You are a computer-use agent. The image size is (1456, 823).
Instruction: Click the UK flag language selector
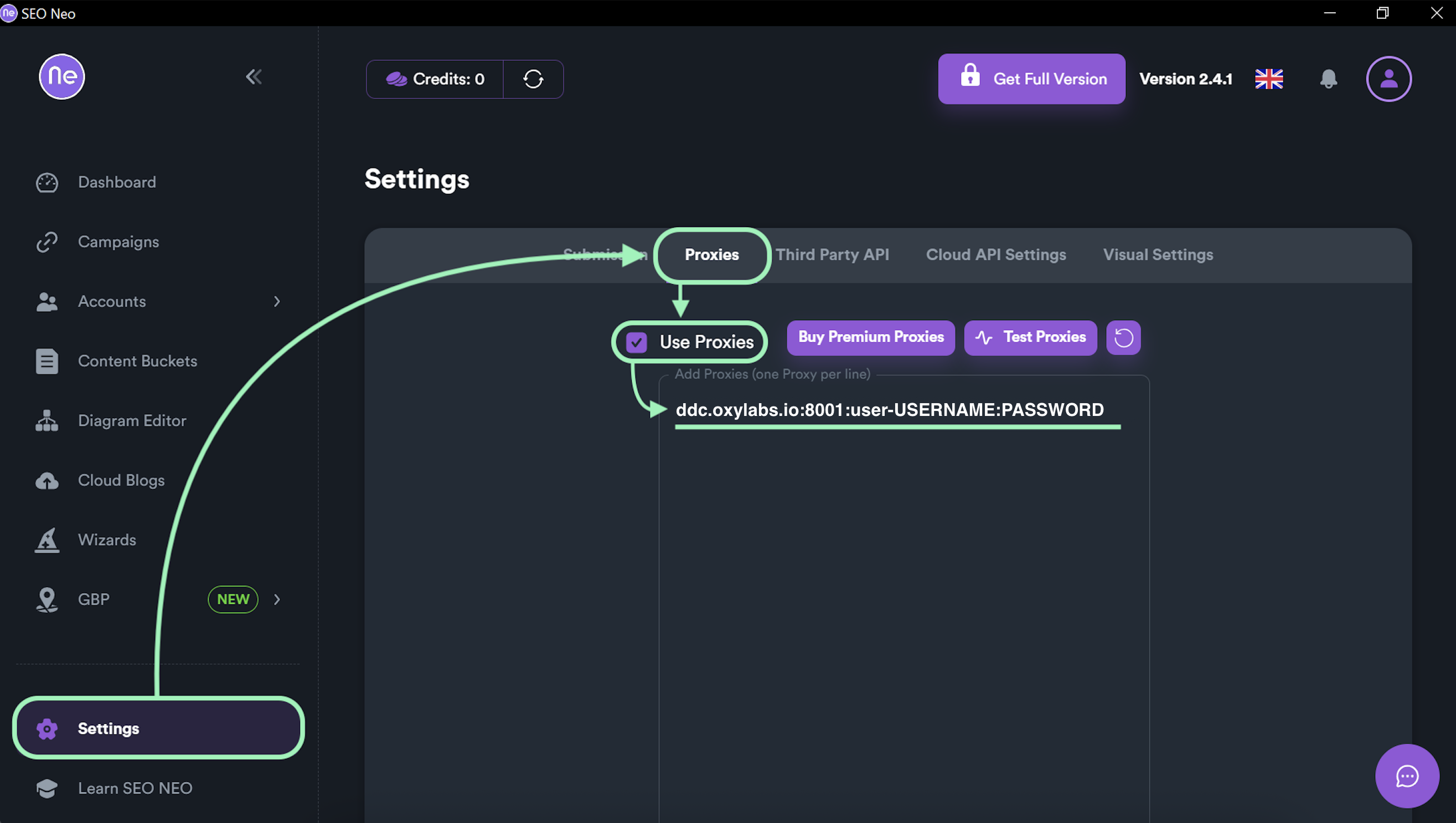click(x=1268, y=79)
